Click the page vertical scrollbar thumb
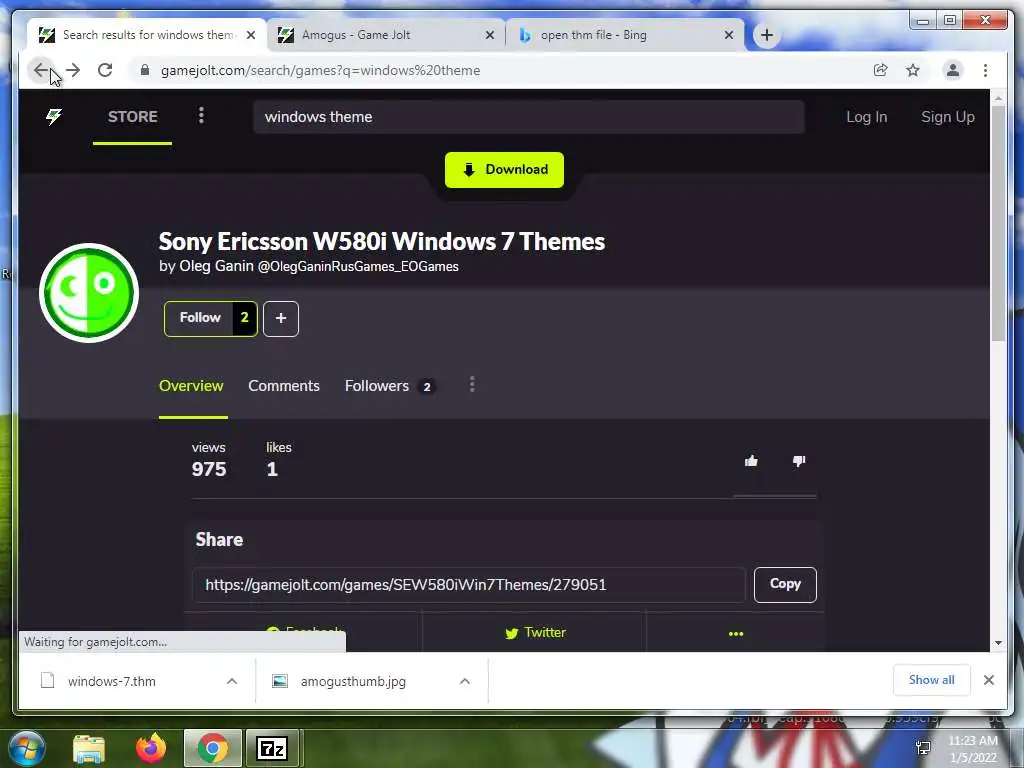 coord(998,222)
